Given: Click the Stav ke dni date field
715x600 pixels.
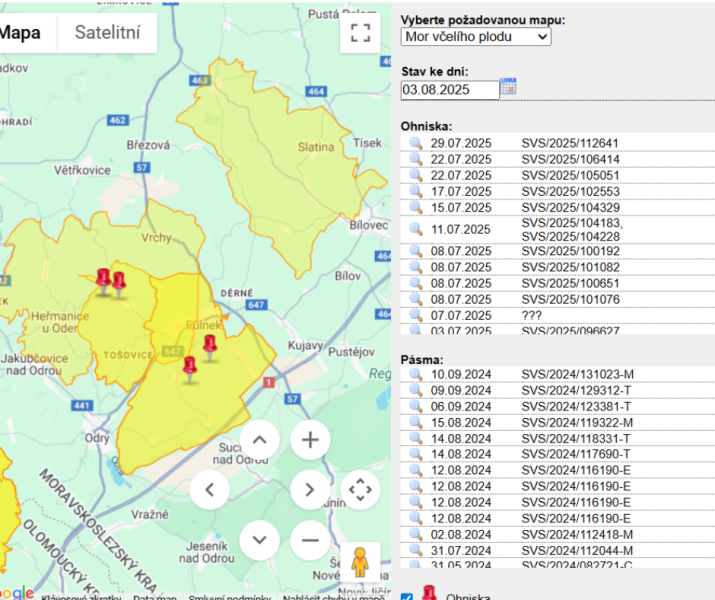Looking at the screenshot, I should 450,90.
